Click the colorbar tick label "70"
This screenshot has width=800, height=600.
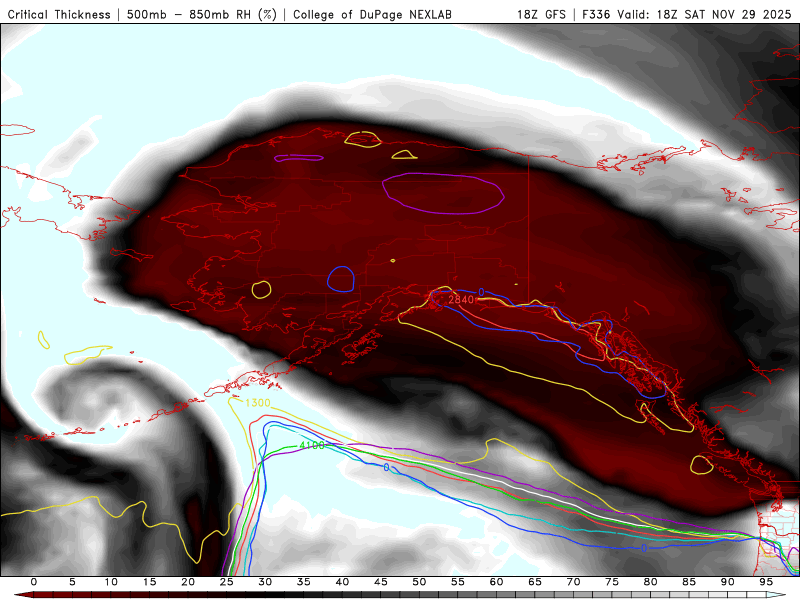coord(573,582)
